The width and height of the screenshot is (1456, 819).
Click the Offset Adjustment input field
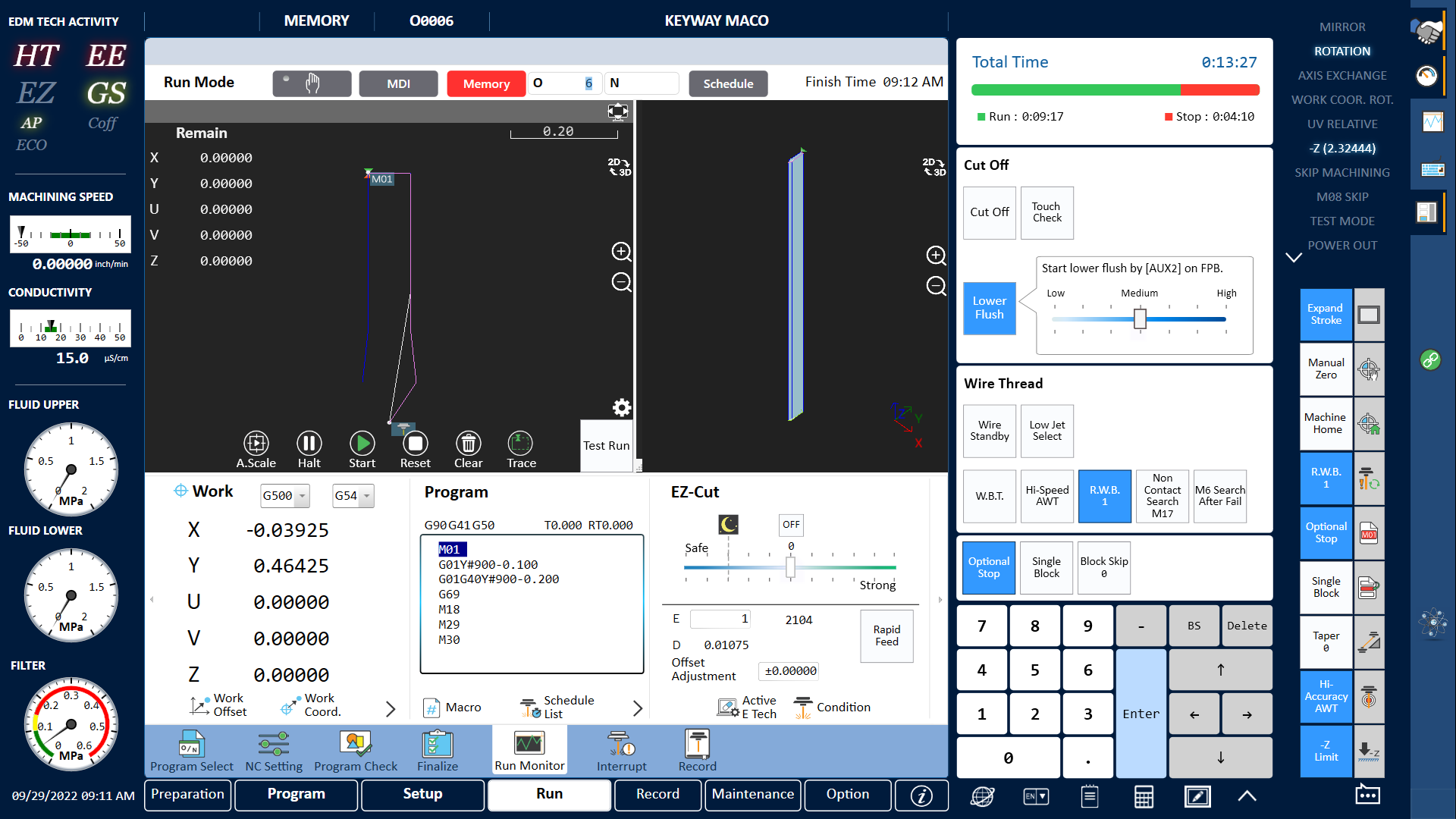[x=788, y=671]
